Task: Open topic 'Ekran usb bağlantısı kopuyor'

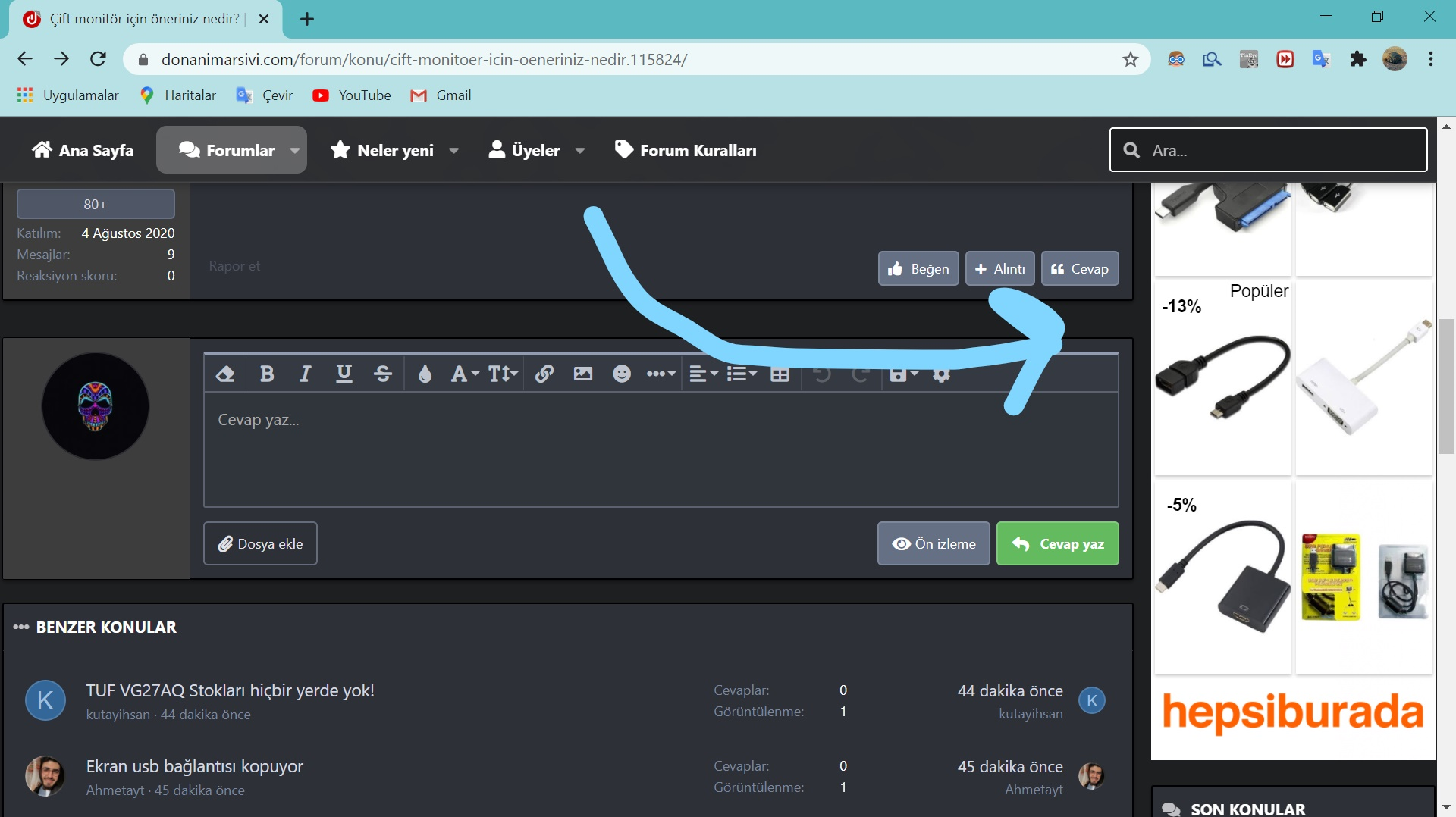Action: (194, 766)
